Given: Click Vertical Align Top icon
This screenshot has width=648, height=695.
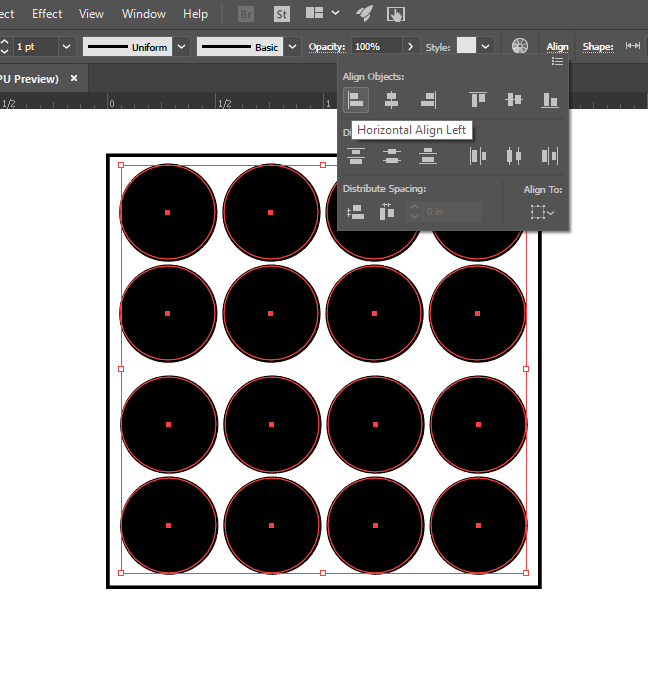Looking at the screenshot, I should [478, 100].
